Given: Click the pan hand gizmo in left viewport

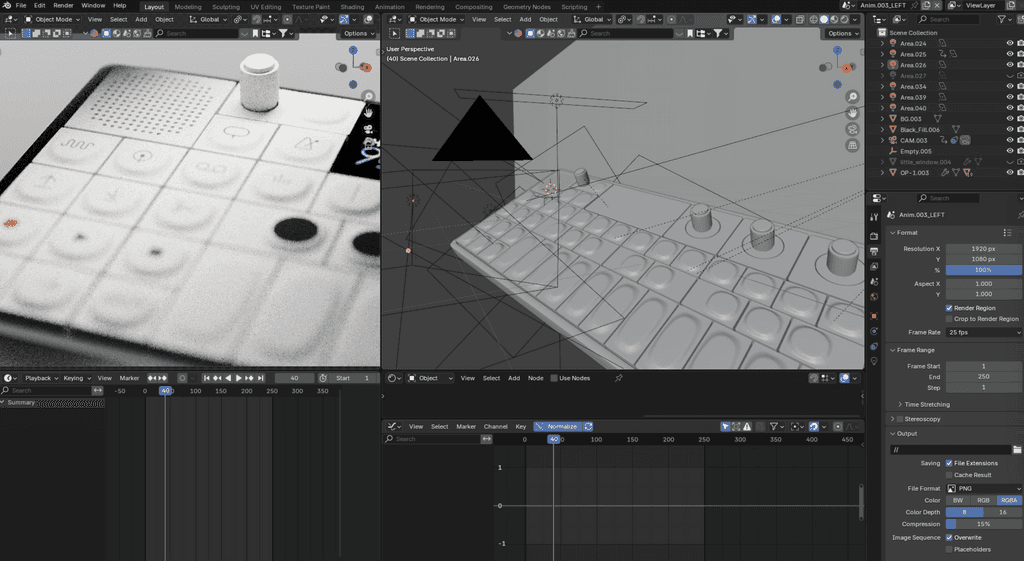Looking at the screenshot, I should click(368, 112).
